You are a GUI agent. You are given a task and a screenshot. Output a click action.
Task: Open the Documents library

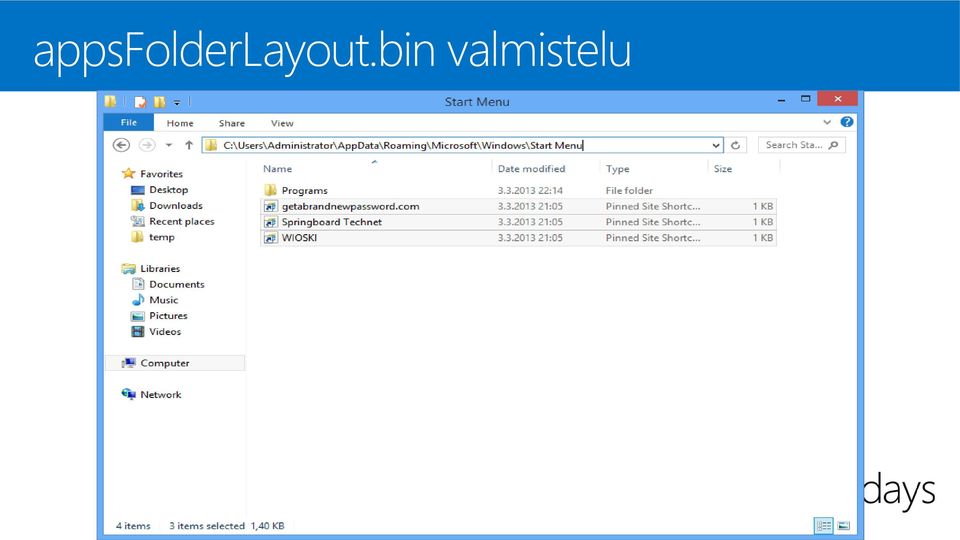(176, 285)
